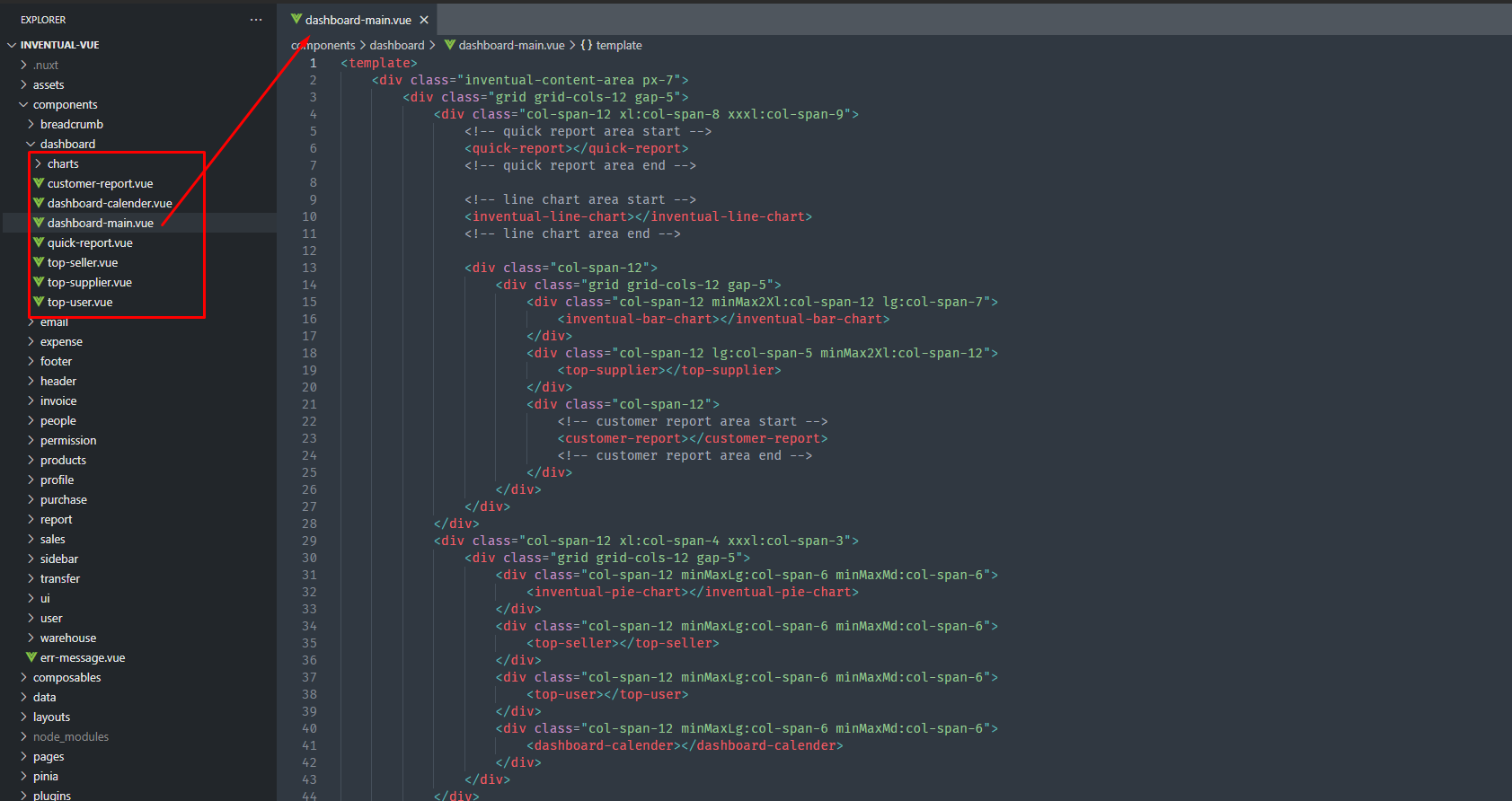Expand the data folder
Viewport: 1512px width, 801px height.
click(24, 697)
